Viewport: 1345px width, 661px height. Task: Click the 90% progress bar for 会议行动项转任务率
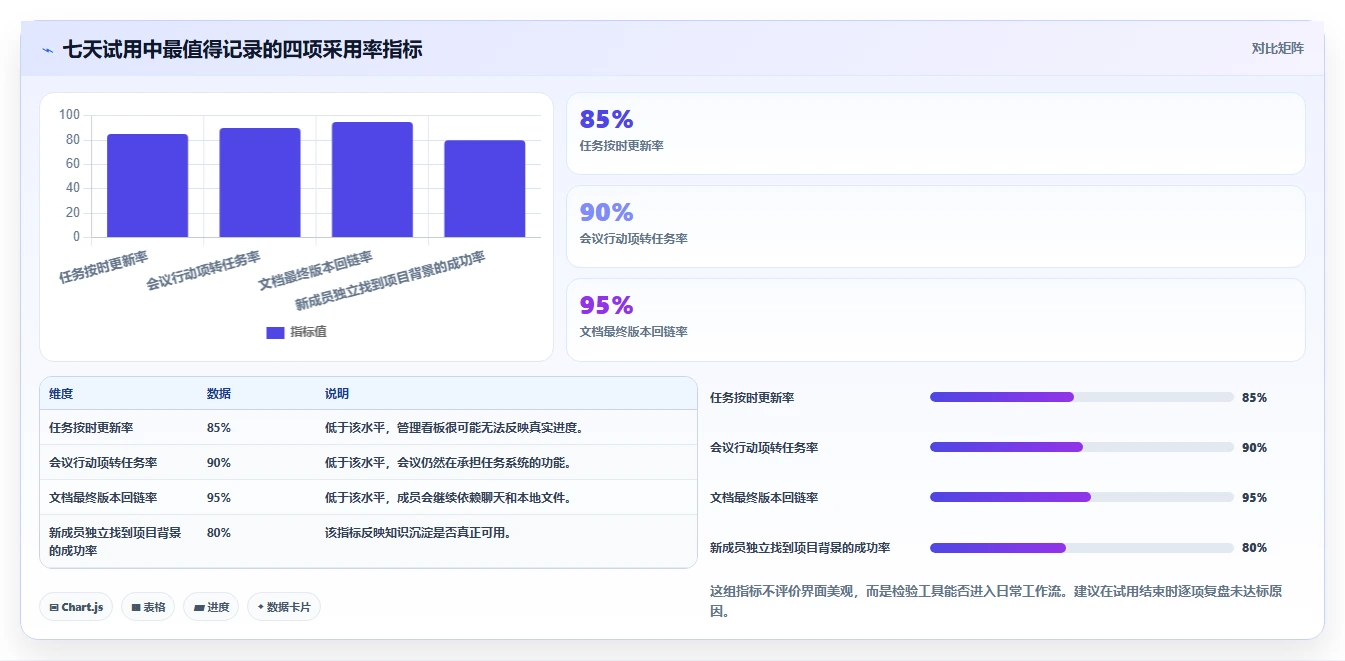pos(1082,447)
